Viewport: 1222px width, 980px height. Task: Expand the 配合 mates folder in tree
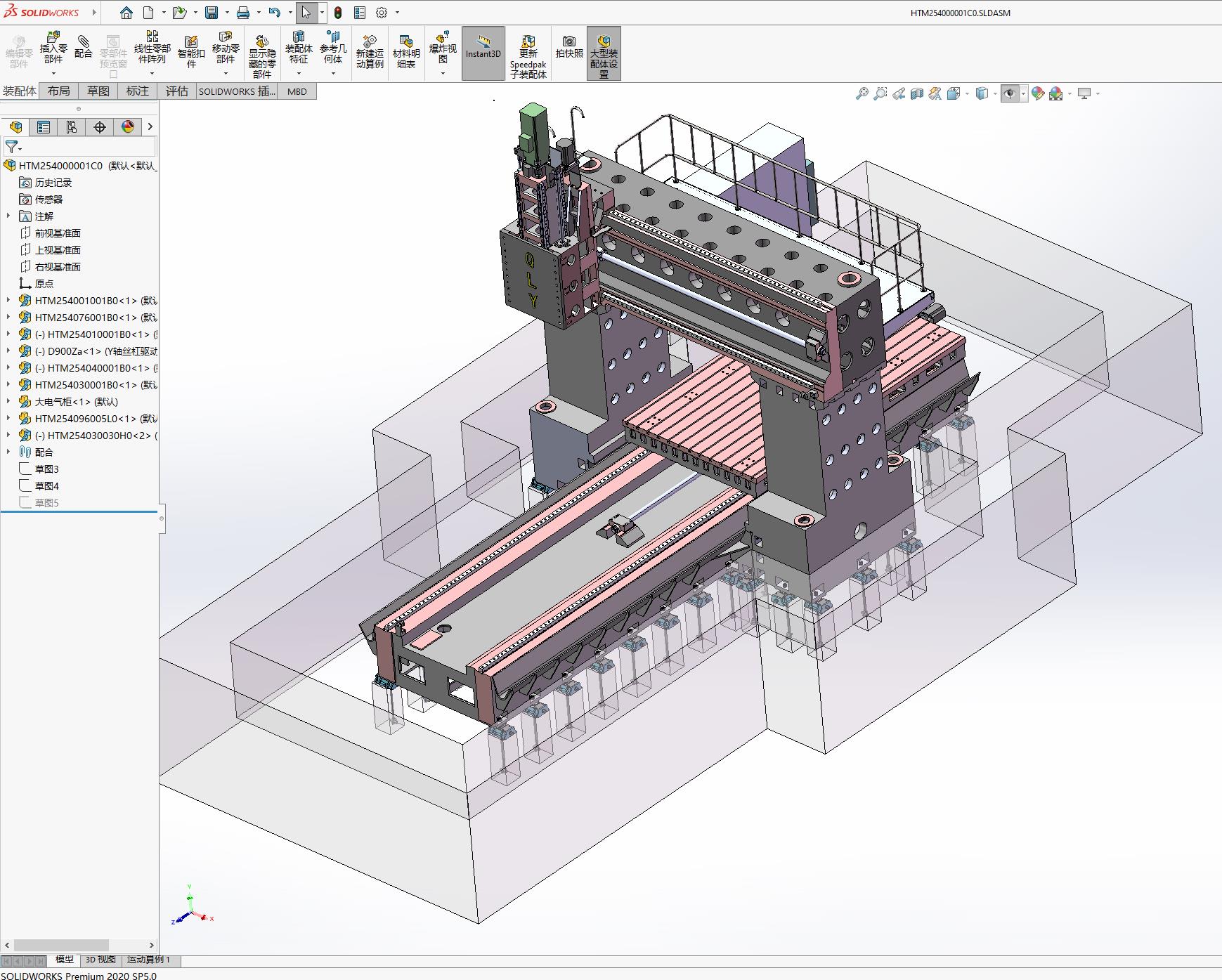[x=8, y=452]
